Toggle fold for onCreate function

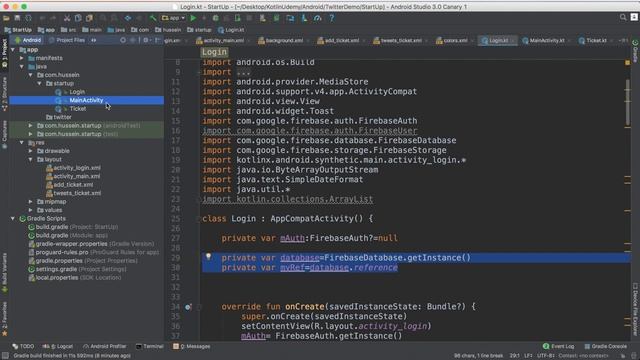coord(199,307)
